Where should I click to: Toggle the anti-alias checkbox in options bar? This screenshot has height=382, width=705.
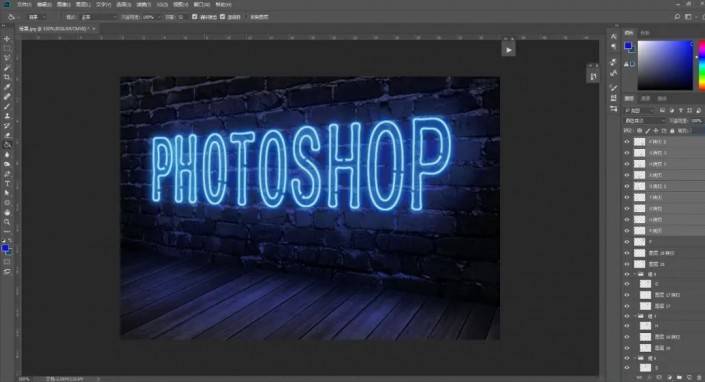tap(195, 17)
